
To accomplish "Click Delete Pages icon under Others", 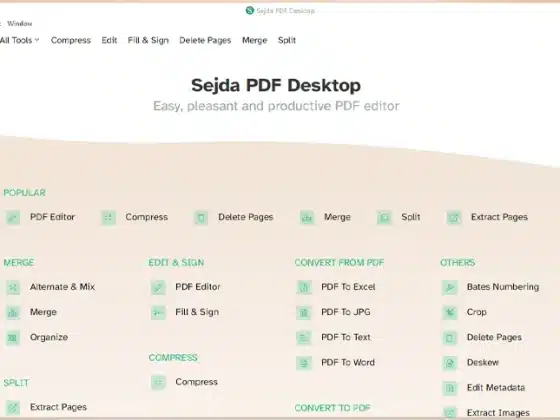I will tap(450, 338).
